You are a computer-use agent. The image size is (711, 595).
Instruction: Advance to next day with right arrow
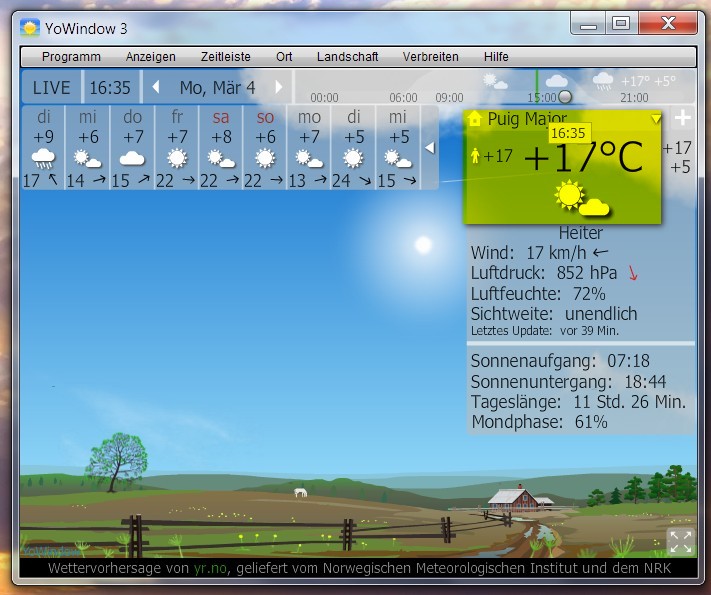pos(279,88)
